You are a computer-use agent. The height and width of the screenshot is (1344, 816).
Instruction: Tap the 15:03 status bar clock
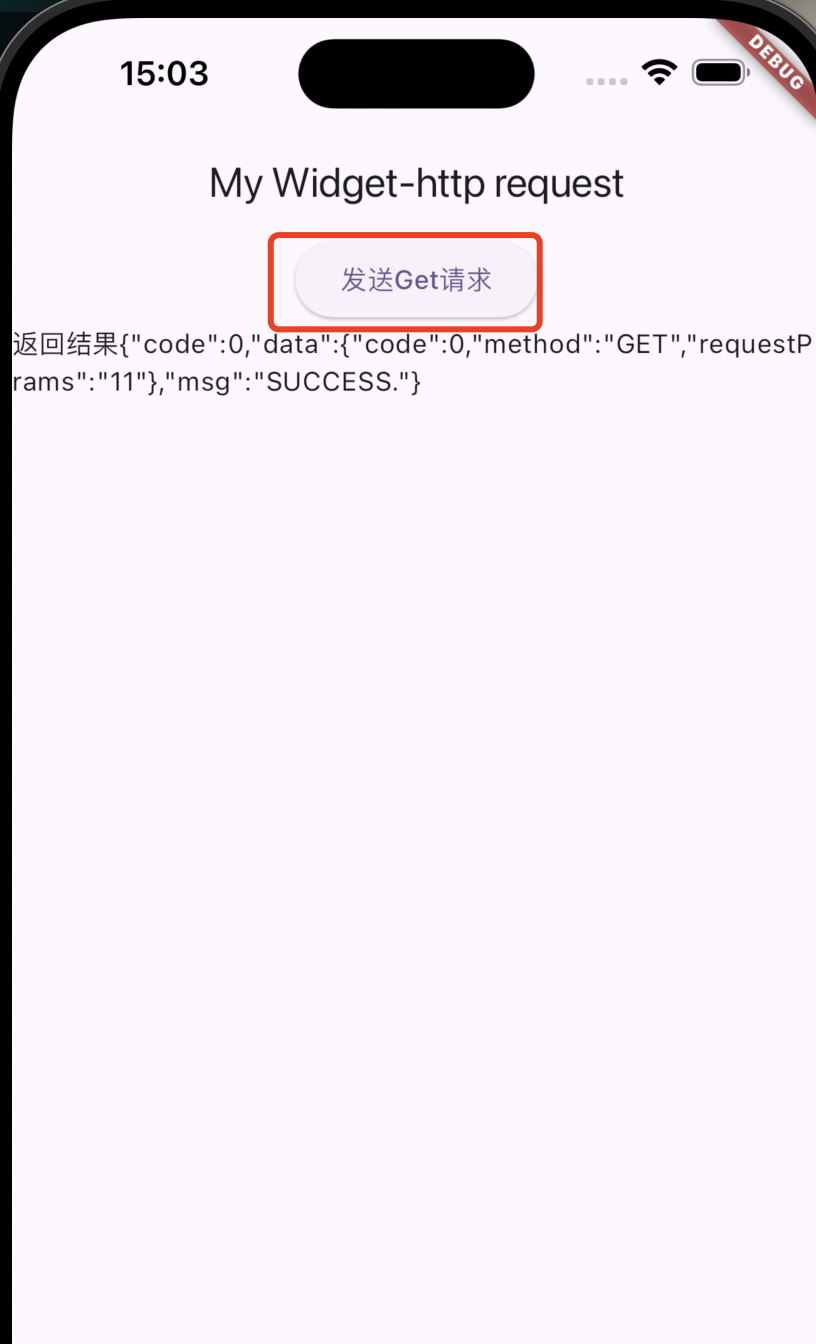(x=164, y=73)
